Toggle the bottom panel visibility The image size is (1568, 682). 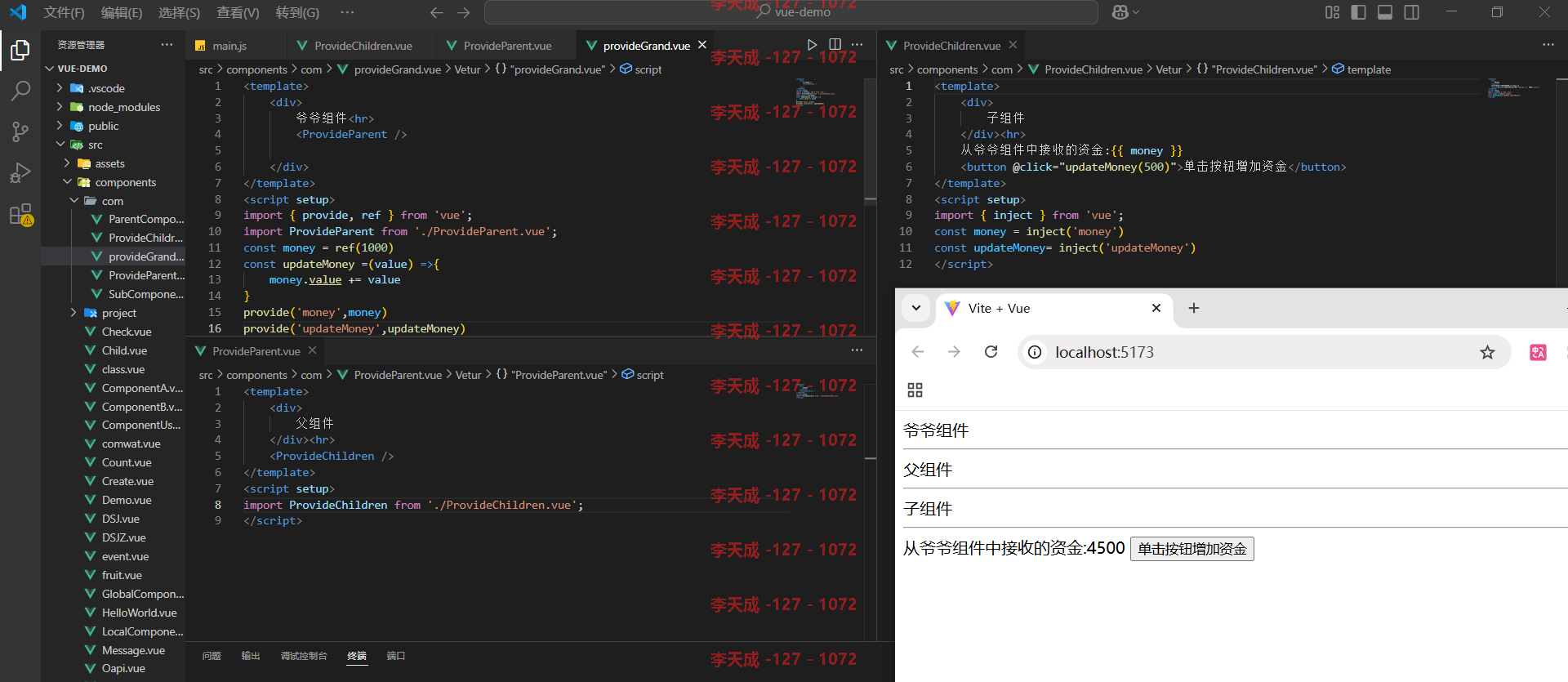click(1385, 12)
